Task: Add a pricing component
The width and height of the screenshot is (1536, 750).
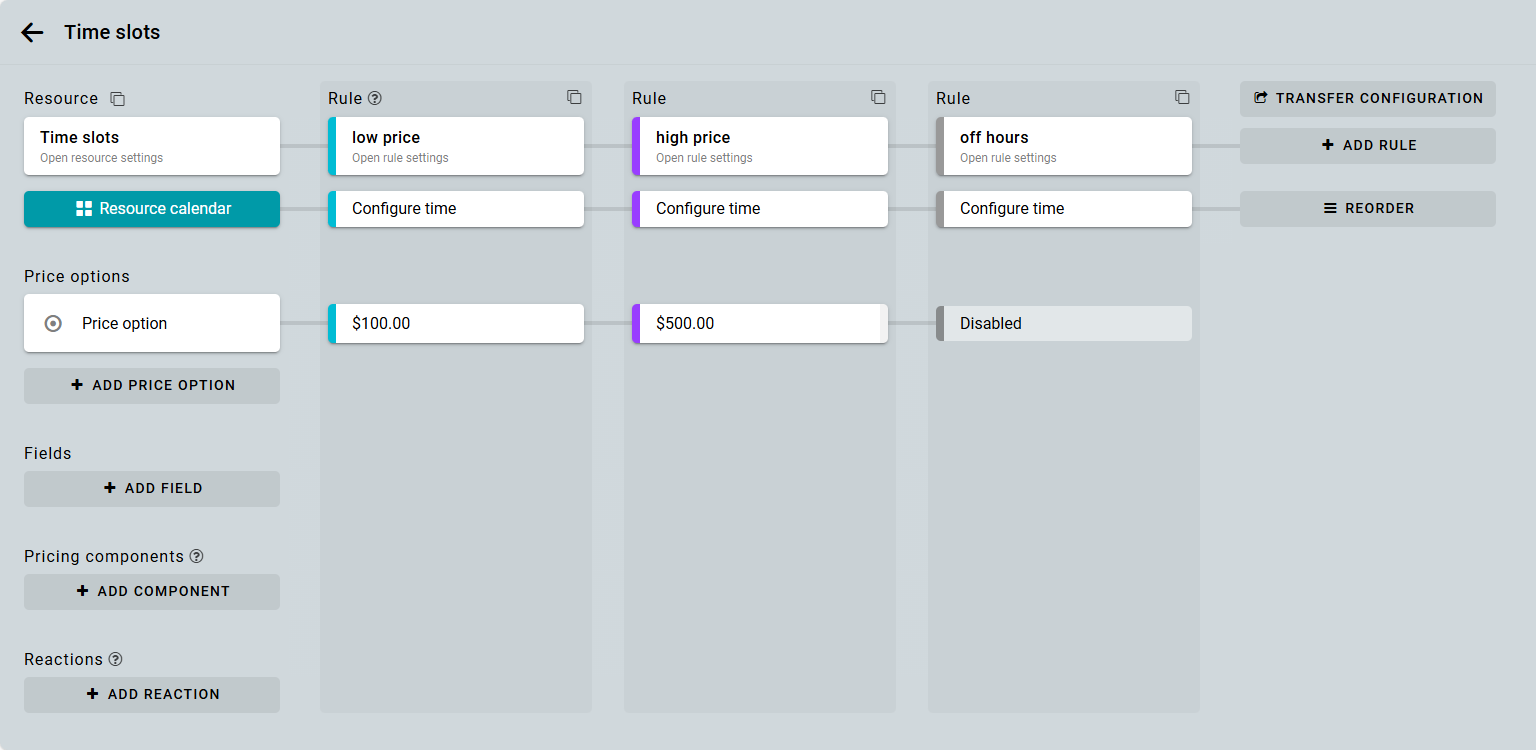Action: point(152,591)
